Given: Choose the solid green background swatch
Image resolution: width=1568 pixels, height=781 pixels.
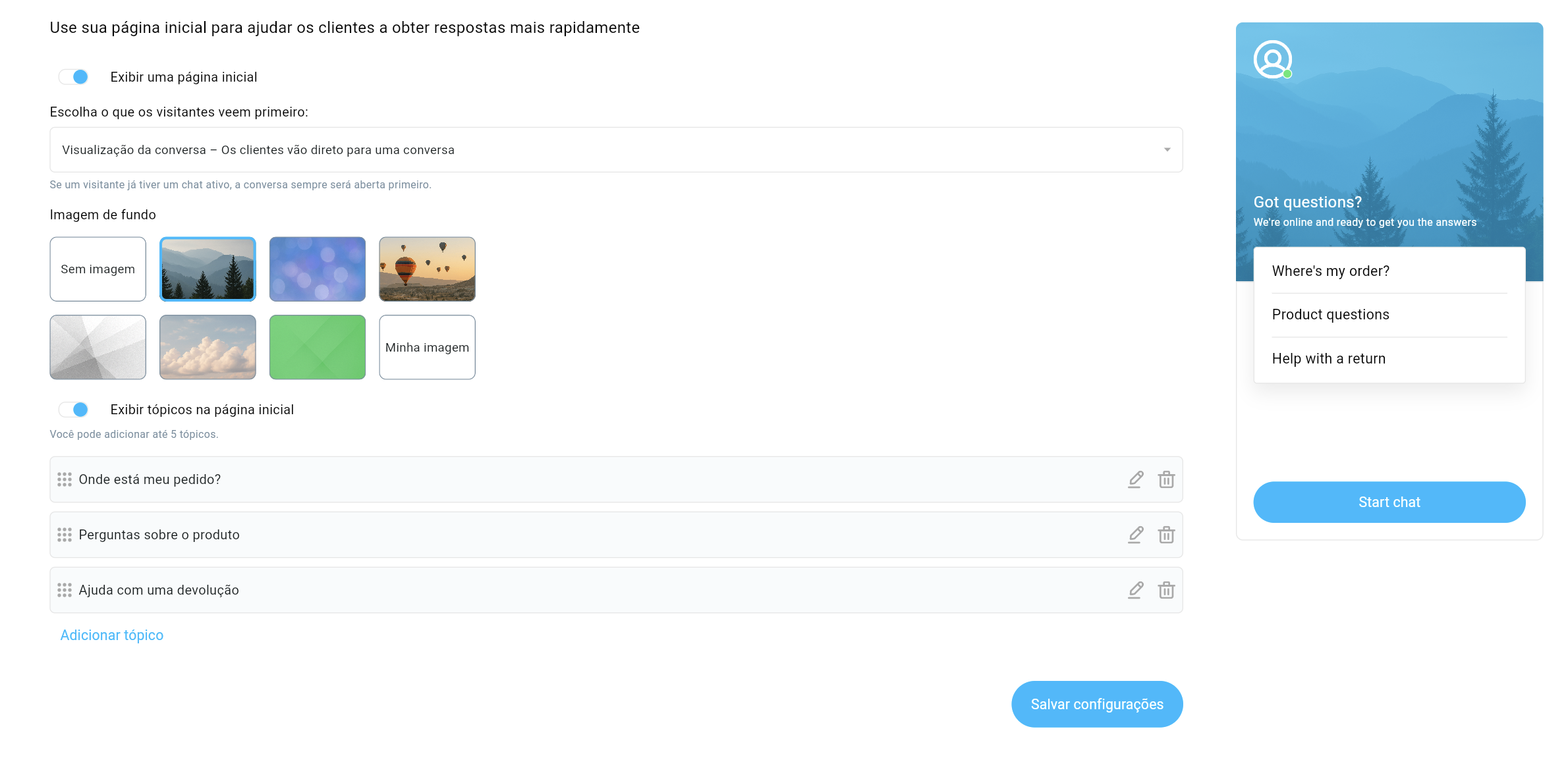Looking at the screenshot, I should pyautogui.click(x=317, y=347).
